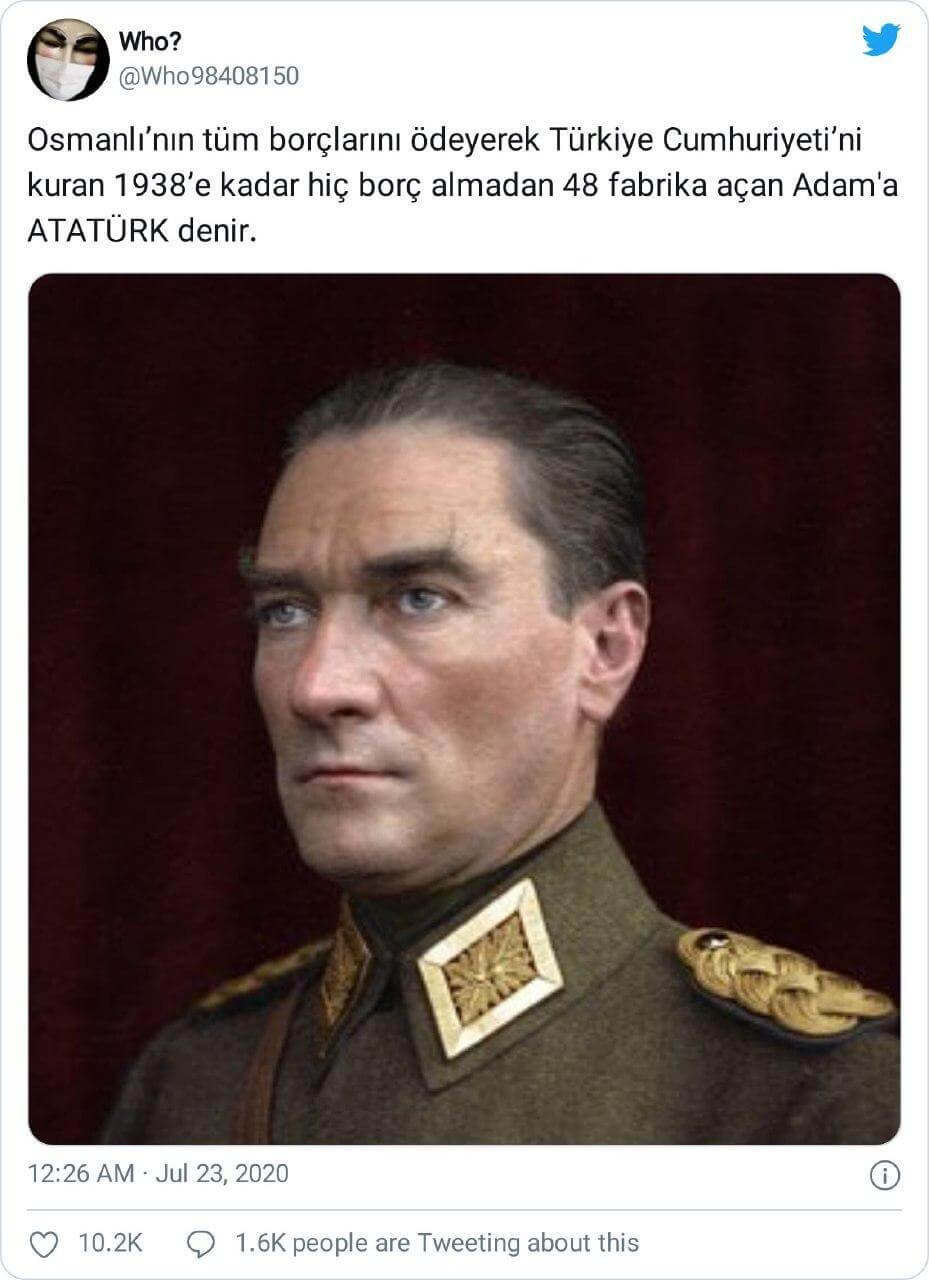This screenshot has height=1280, width=929.
Task: Like the tweet with the heart icon
Action: point(44,1243)
